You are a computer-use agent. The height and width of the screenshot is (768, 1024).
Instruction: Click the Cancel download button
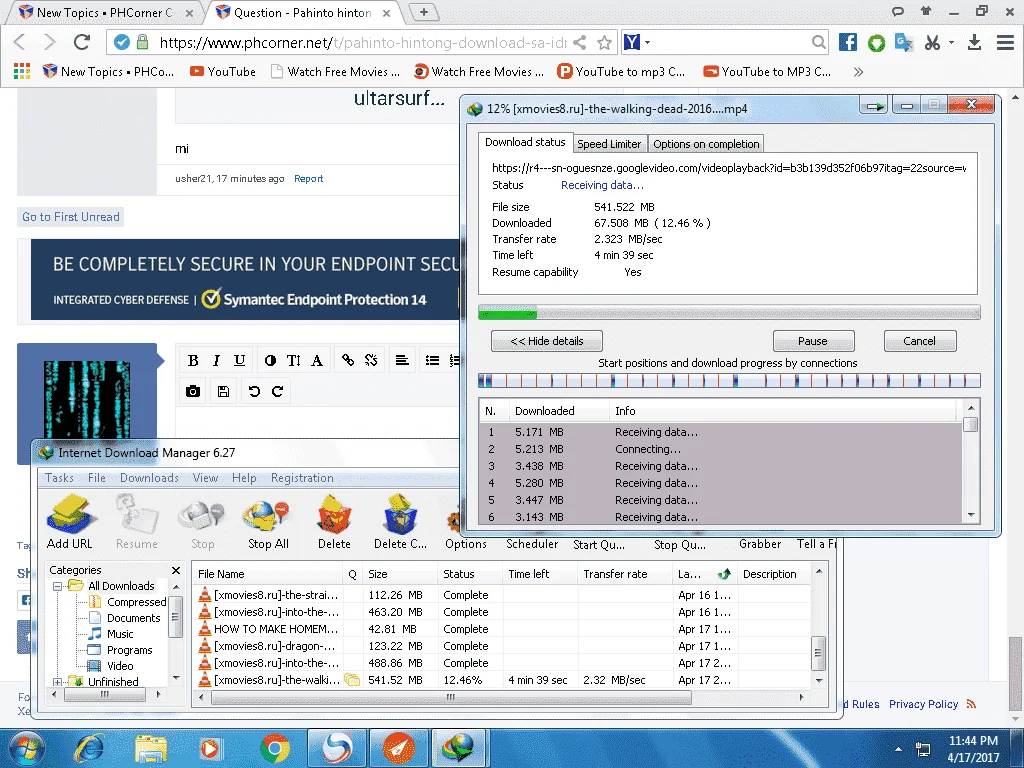click(x=920, y=341)
